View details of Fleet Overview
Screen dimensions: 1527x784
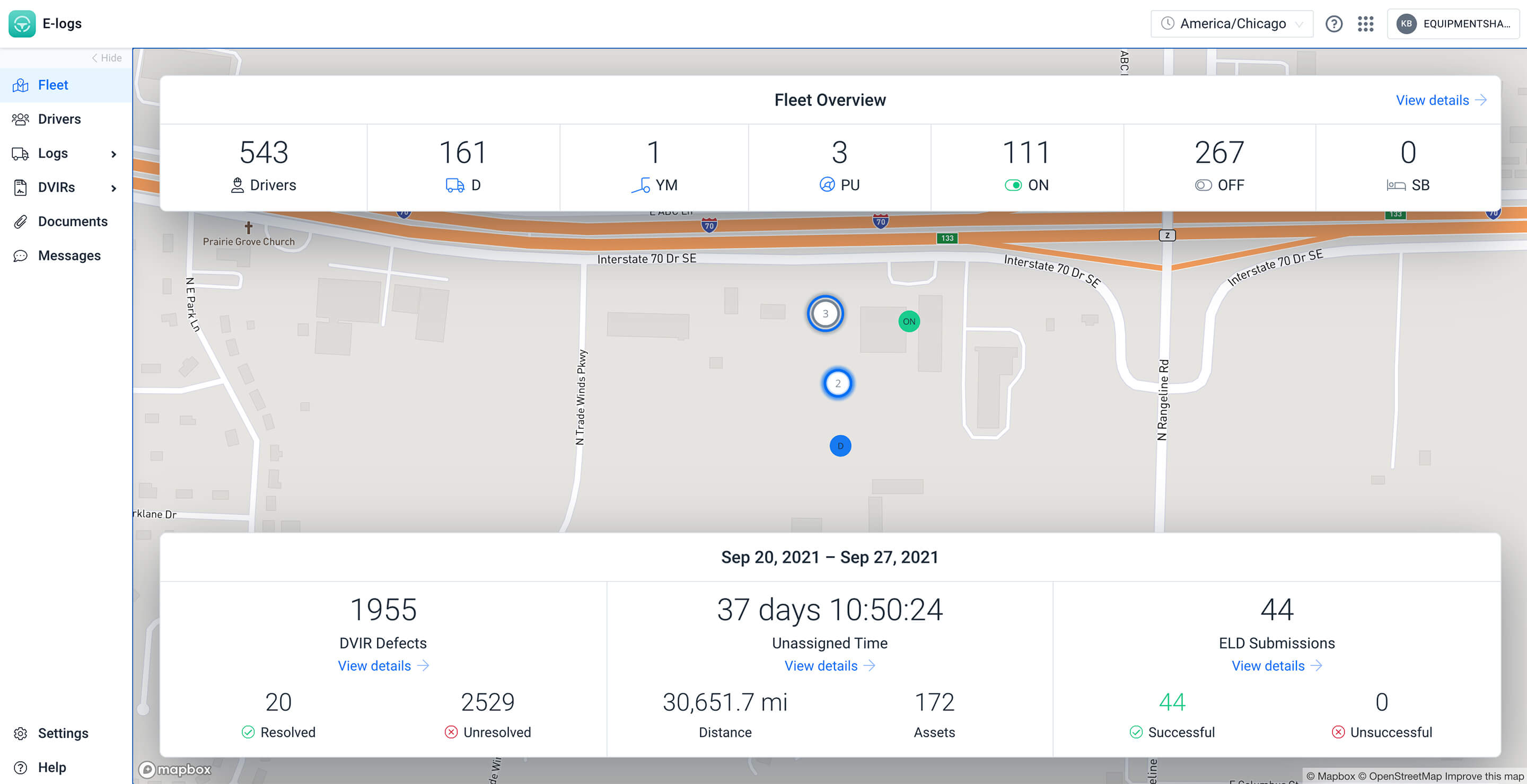pyautogui.click(x=1440, y=100)
